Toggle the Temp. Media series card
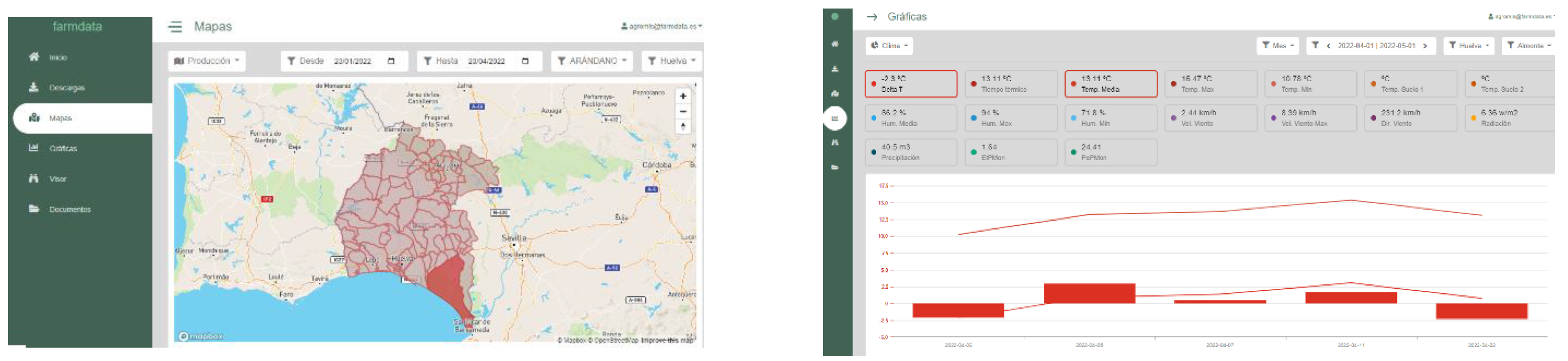1568x361 pixels. (1110, 84)
